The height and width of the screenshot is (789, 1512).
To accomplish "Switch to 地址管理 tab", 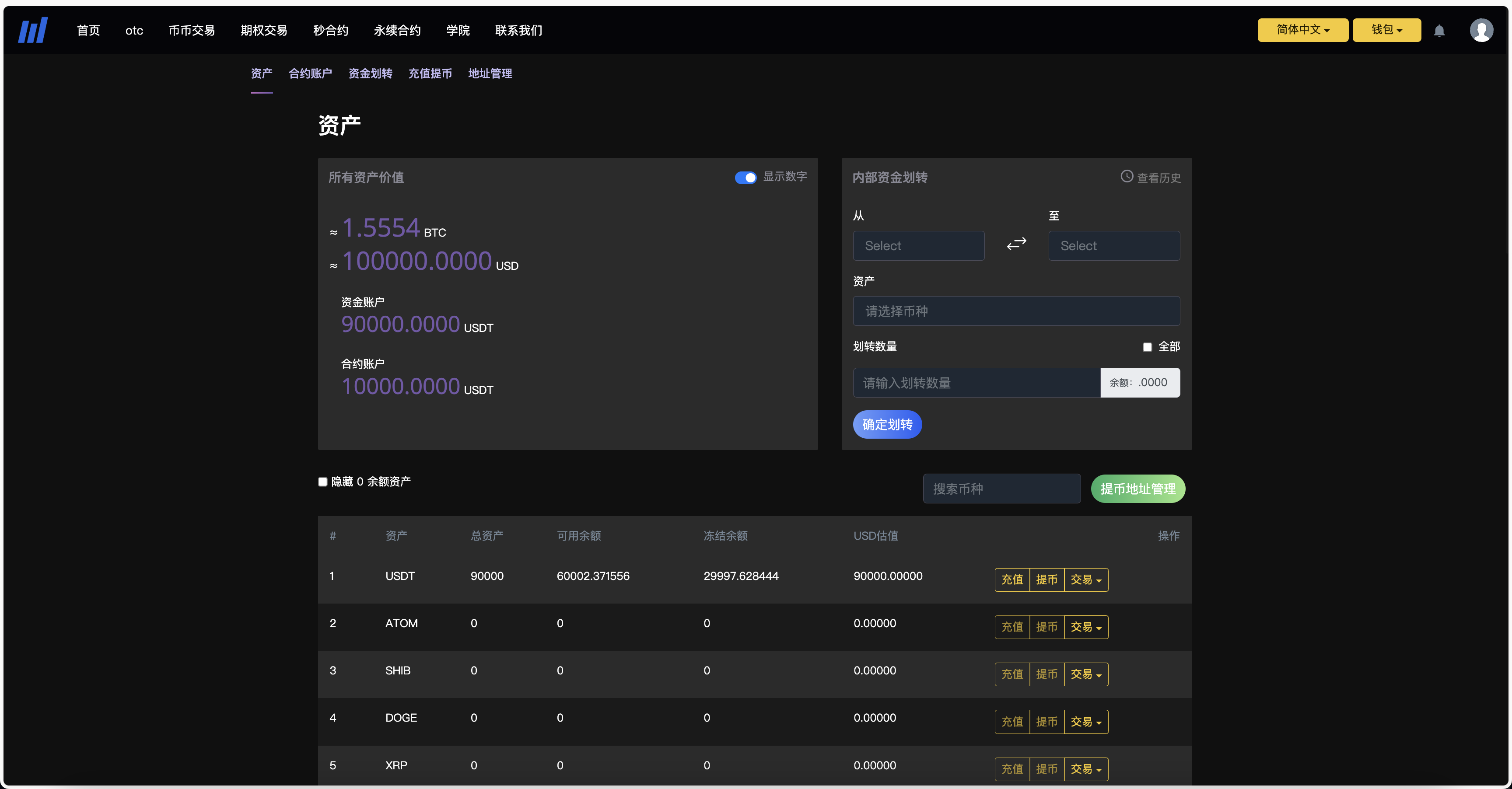I will 490,73.
